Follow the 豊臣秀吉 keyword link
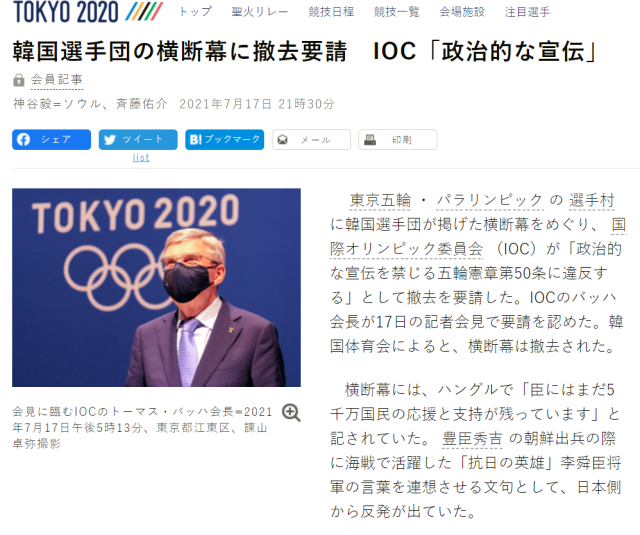This screenshot has height=535, width=640. tap(472, 439)
